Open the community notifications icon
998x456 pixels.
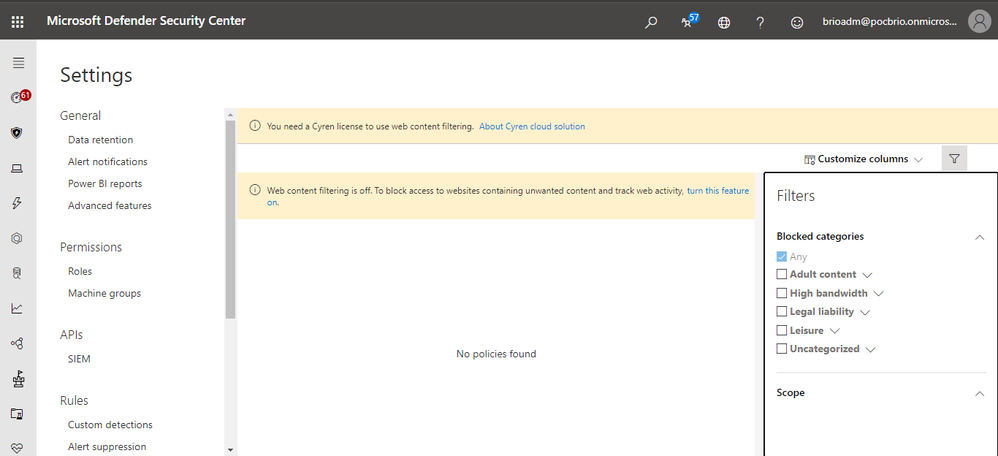point(688,22)
